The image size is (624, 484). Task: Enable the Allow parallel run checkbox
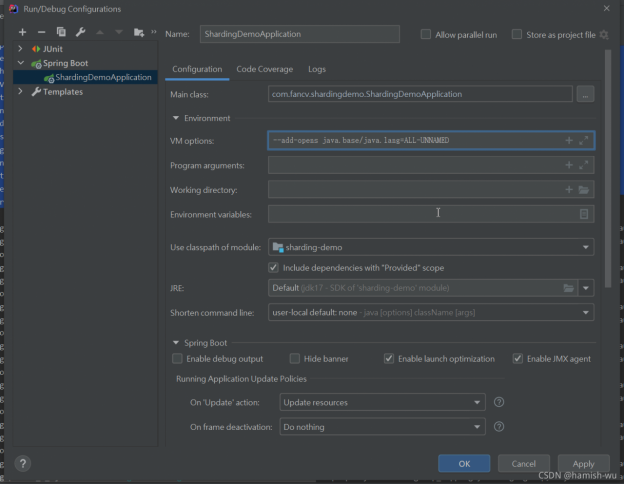click(x=427, y=35)
